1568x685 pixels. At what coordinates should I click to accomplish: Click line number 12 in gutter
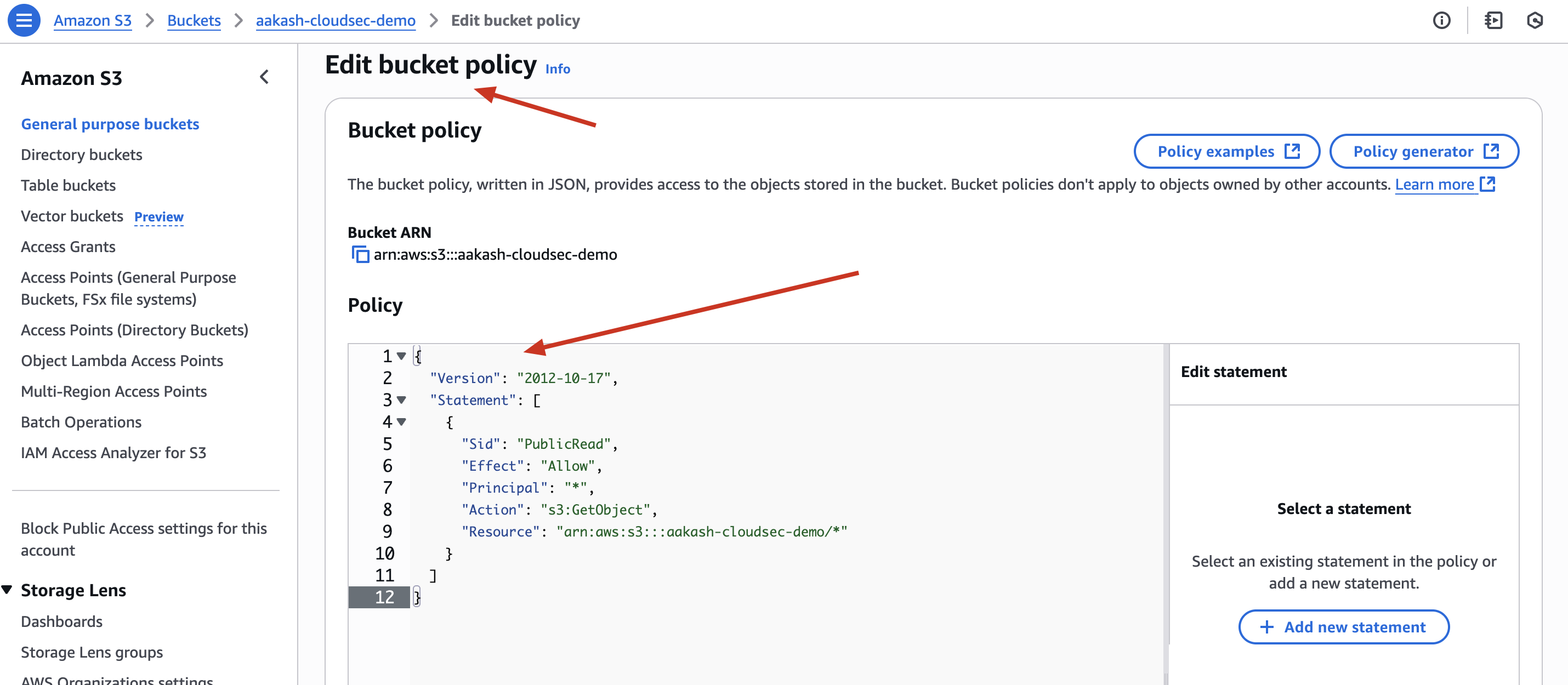385,597
